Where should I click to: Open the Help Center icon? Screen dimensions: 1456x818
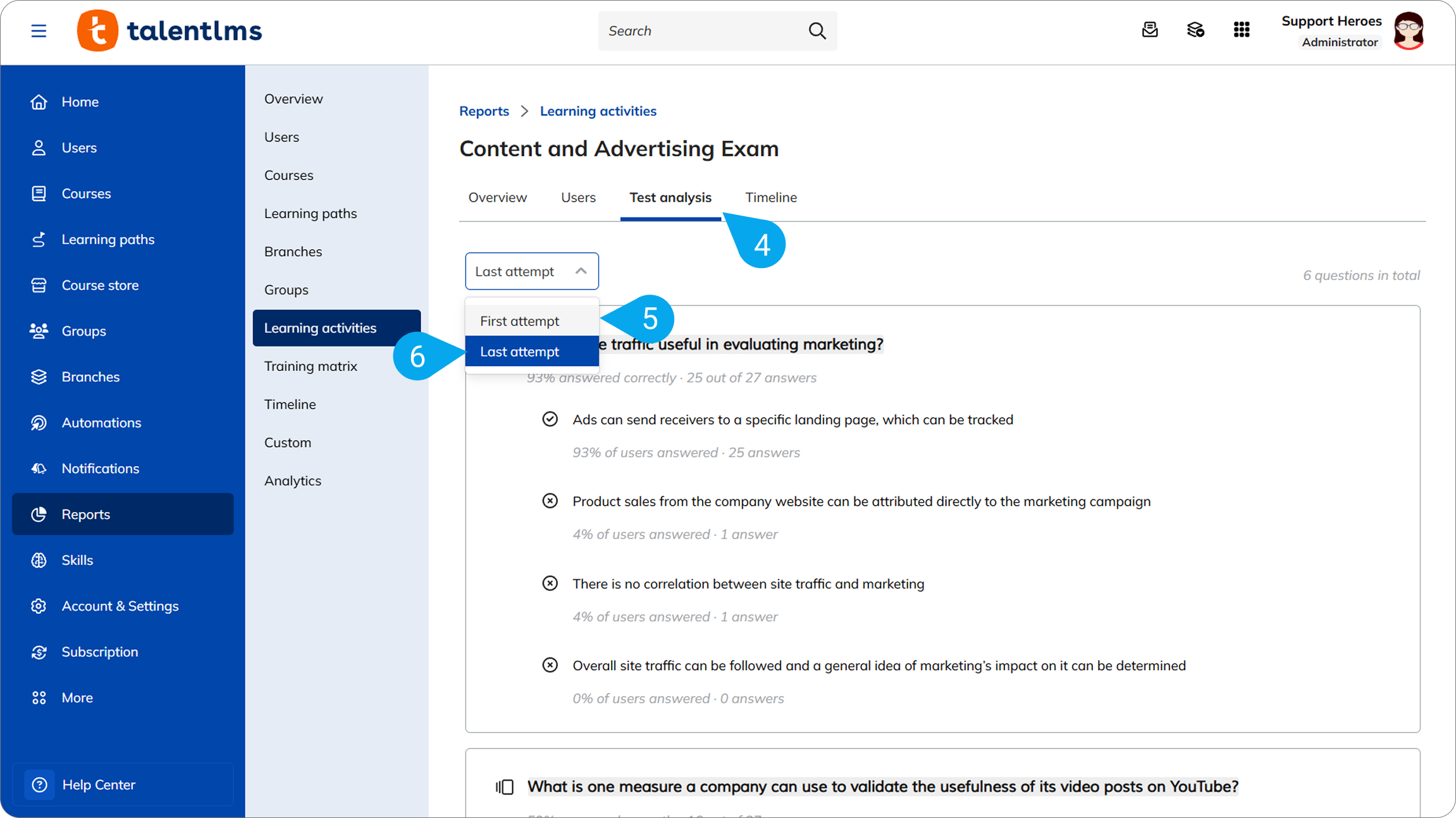(x=39, y=784)
